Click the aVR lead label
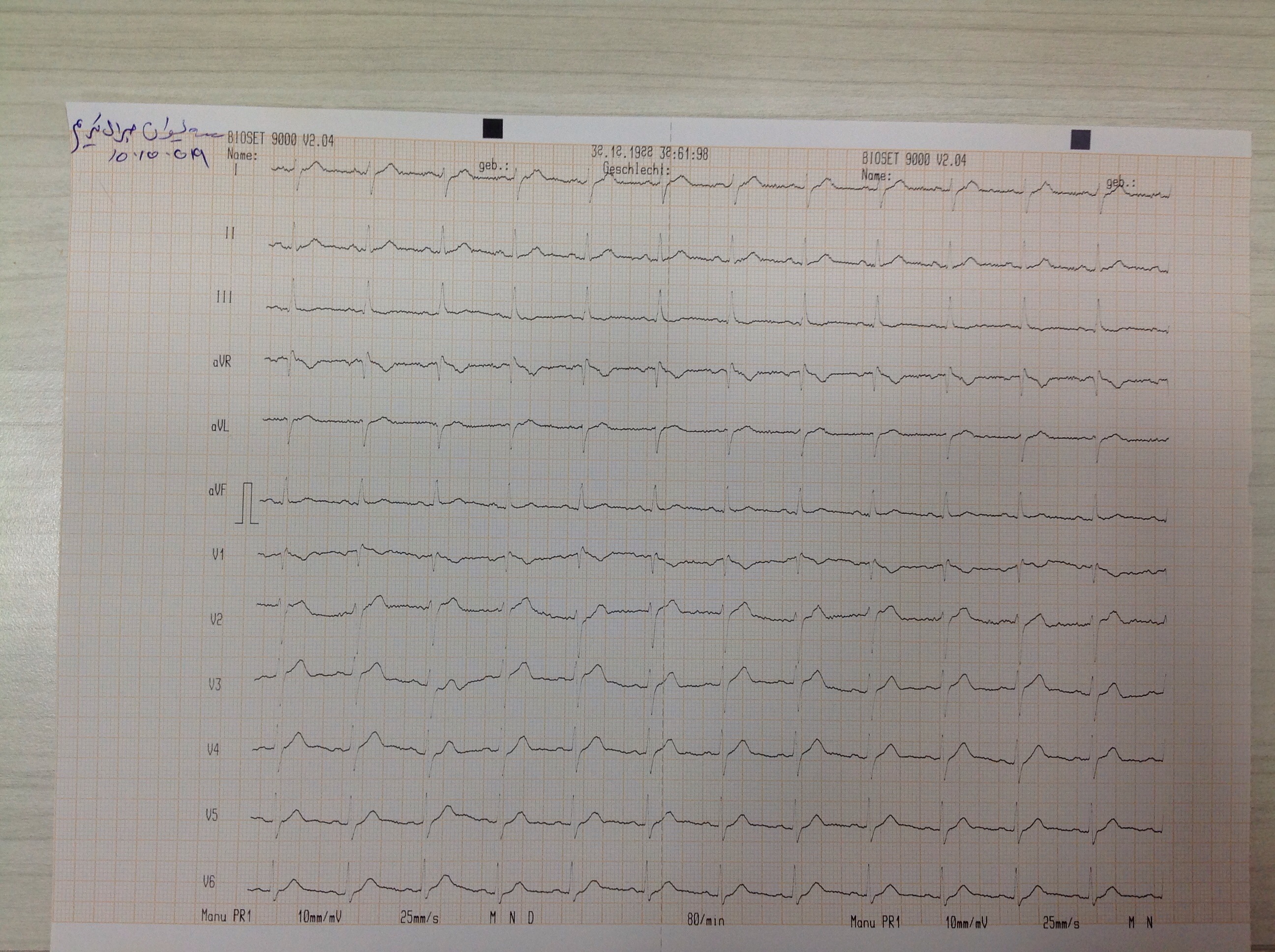Viewport: 1275px width, 952px height. [221, 362]
